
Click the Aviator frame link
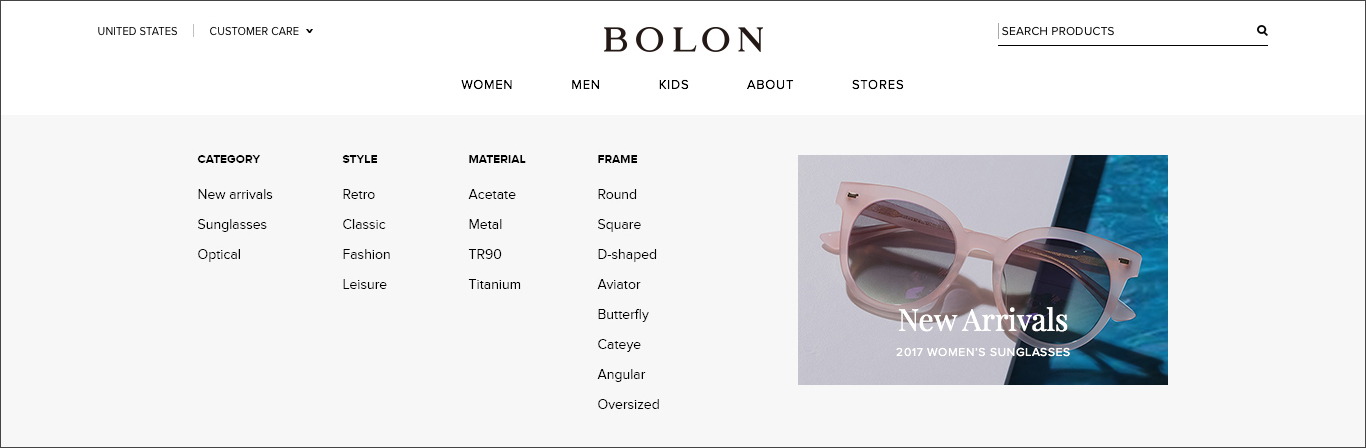(619, 285)
